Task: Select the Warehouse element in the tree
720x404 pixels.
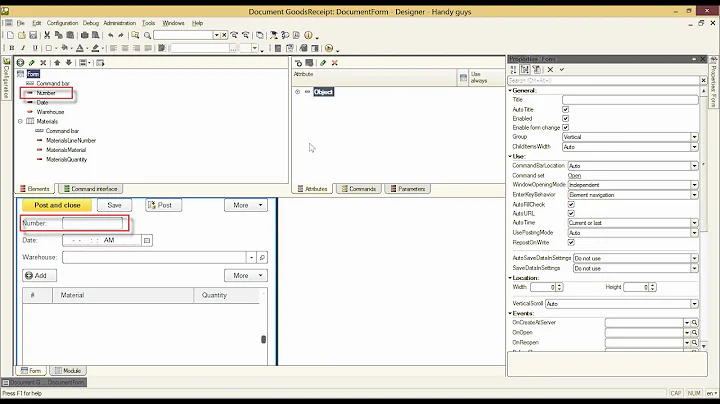Action: [50, 112]
